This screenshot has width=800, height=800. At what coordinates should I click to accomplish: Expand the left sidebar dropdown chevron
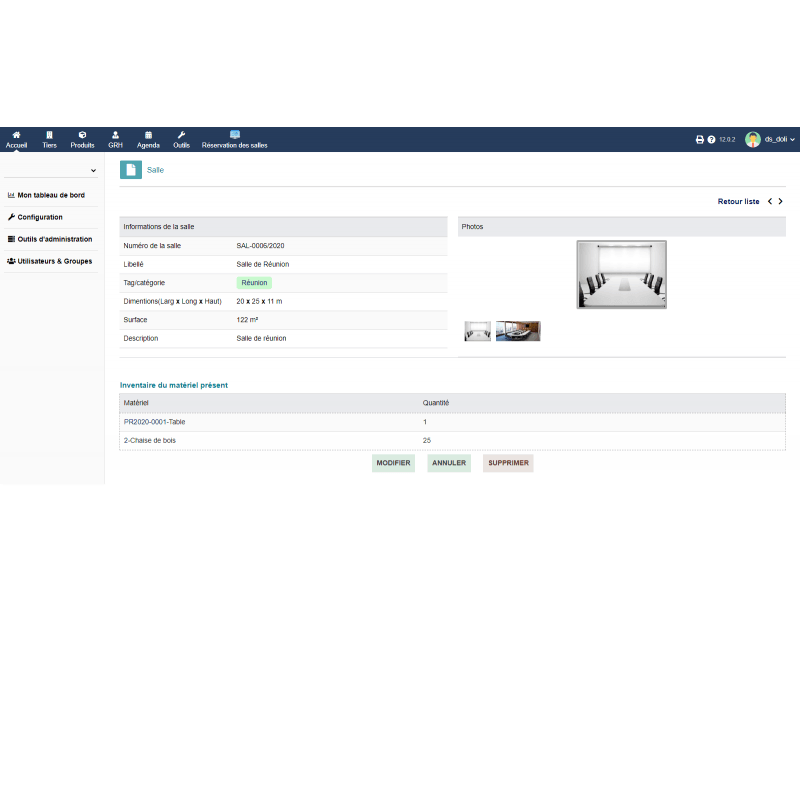click(x=93, y=171)
